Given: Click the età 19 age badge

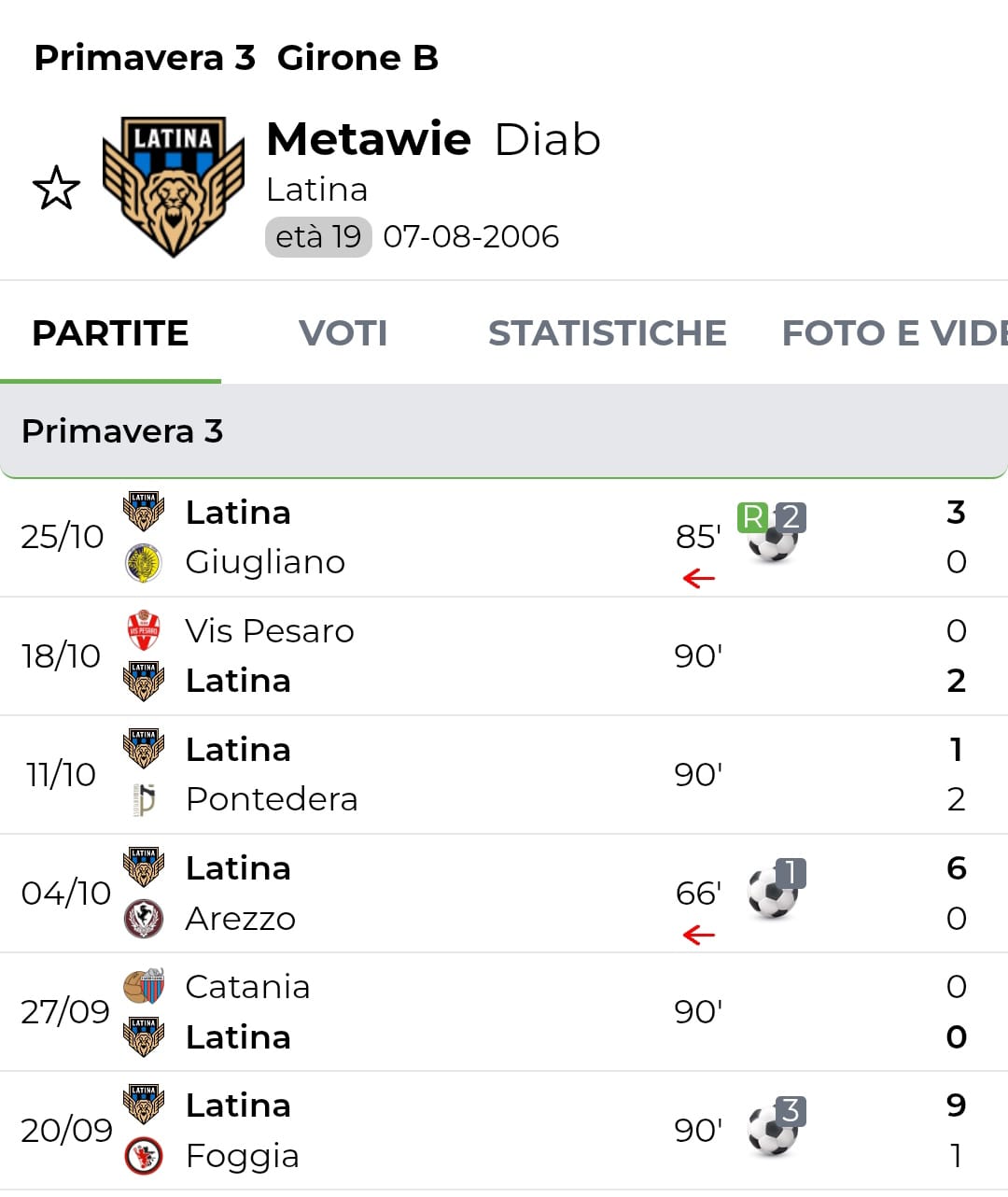Looking at the screenshot, I should coord(318,237).
